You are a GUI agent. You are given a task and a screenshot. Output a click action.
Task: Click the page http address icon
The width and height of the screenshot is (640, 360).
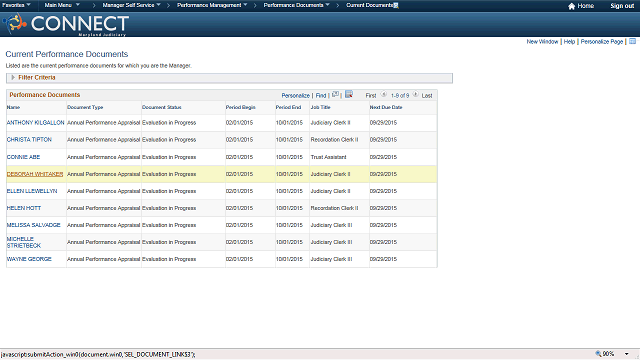pyautogui.click(x=632, y=41)
